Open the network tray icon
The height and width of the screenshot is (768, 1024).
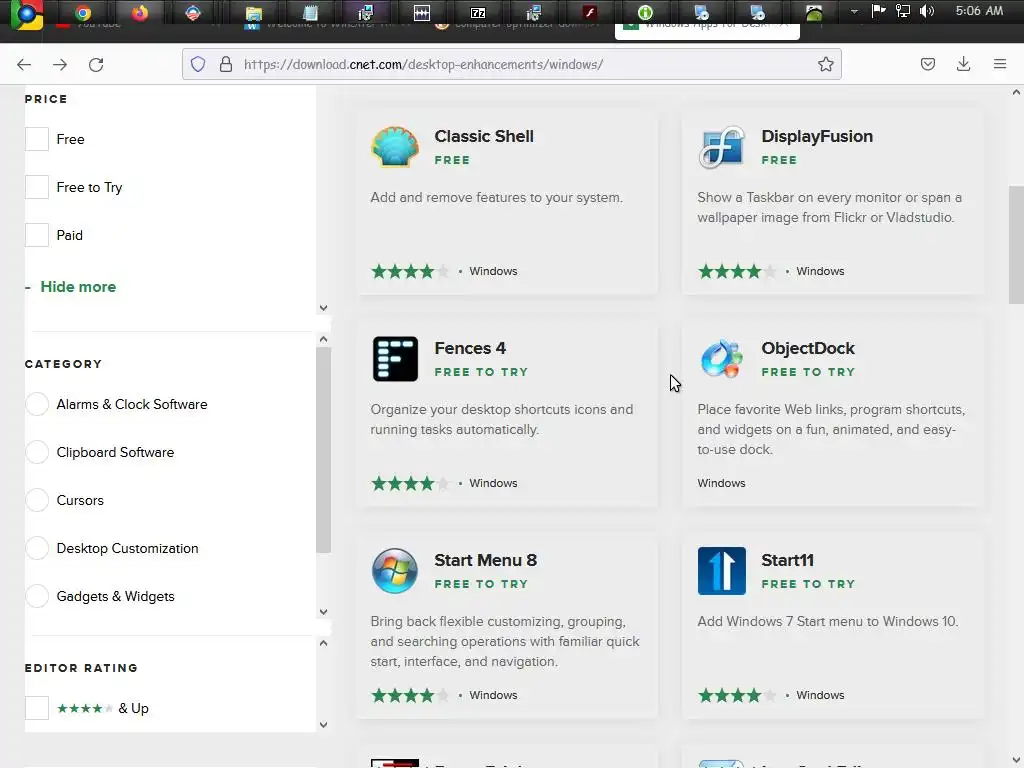903,11
